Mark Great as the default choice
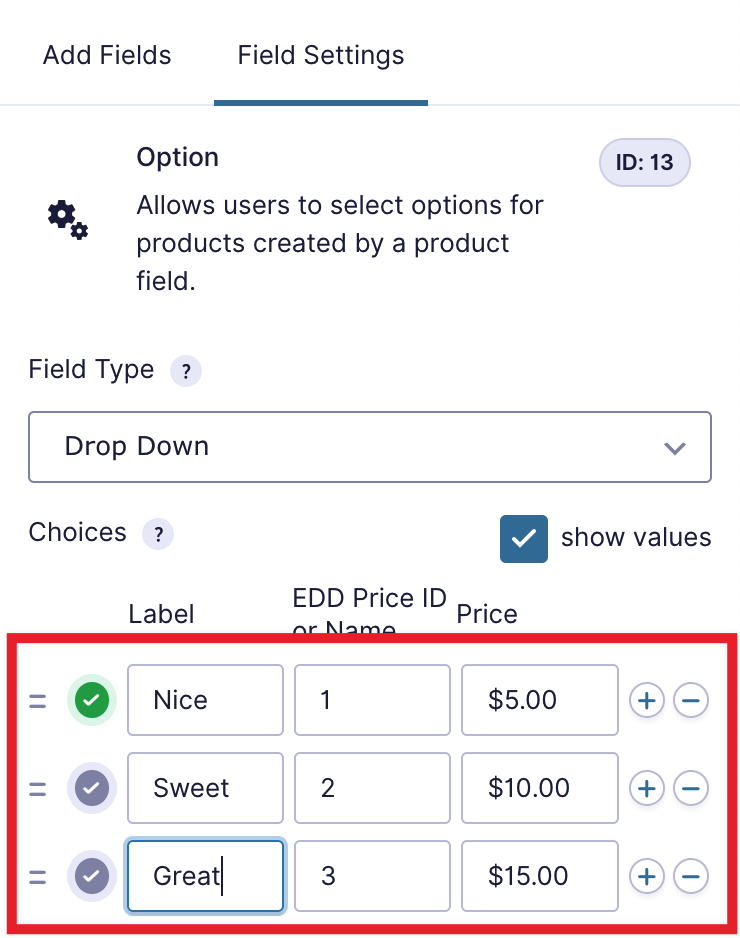This screenshot has width=740, height=938. point(92,877)
